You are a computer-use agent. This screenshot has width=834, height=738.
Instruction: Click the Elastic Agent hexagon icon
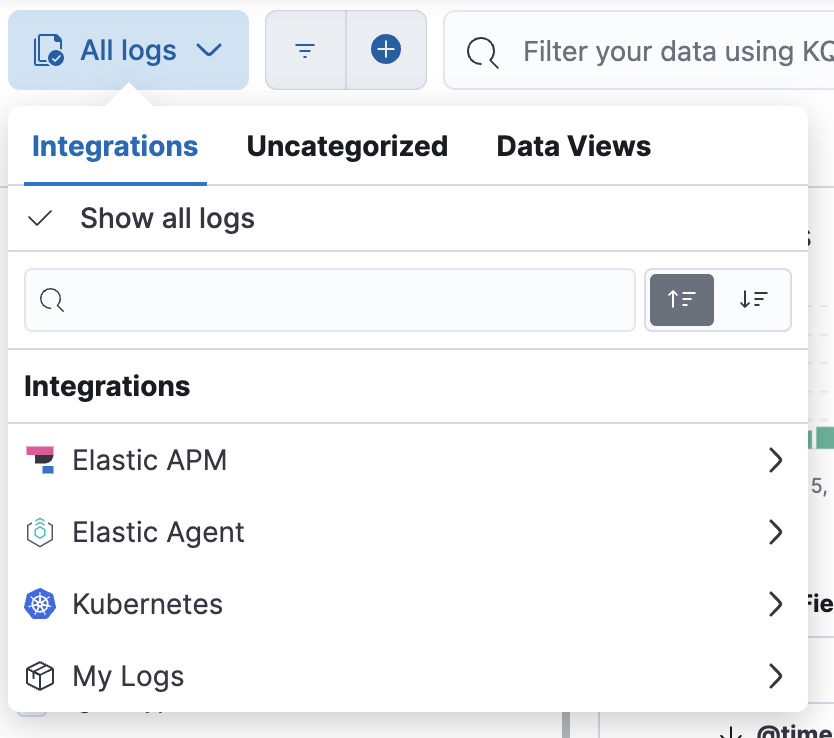pos(40,532)
